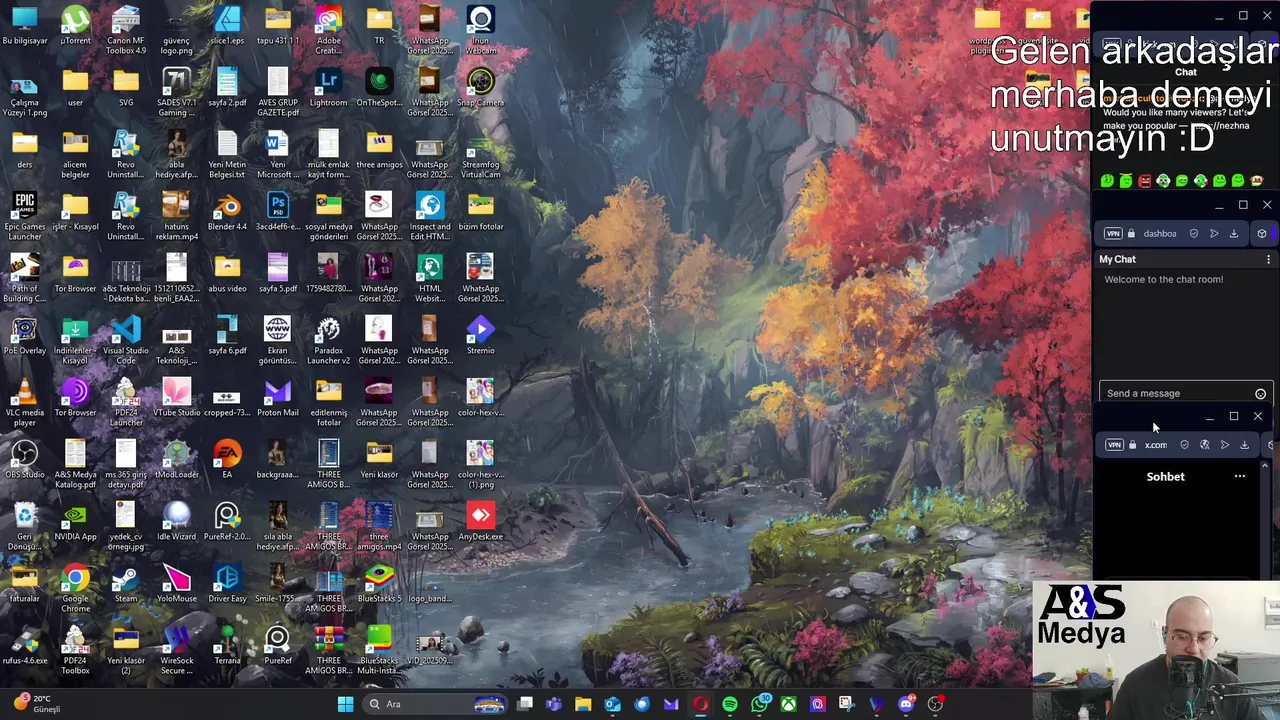
Task: Click VPN badge in x.com window
Action: [x=1114, y=444]
